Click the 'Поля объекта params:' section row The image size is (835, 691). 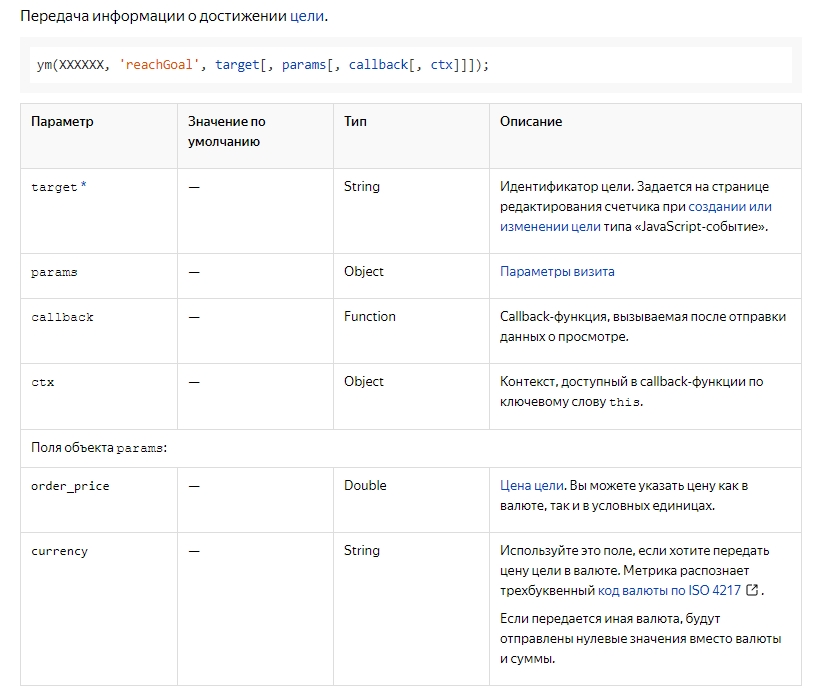coord(411,448)
